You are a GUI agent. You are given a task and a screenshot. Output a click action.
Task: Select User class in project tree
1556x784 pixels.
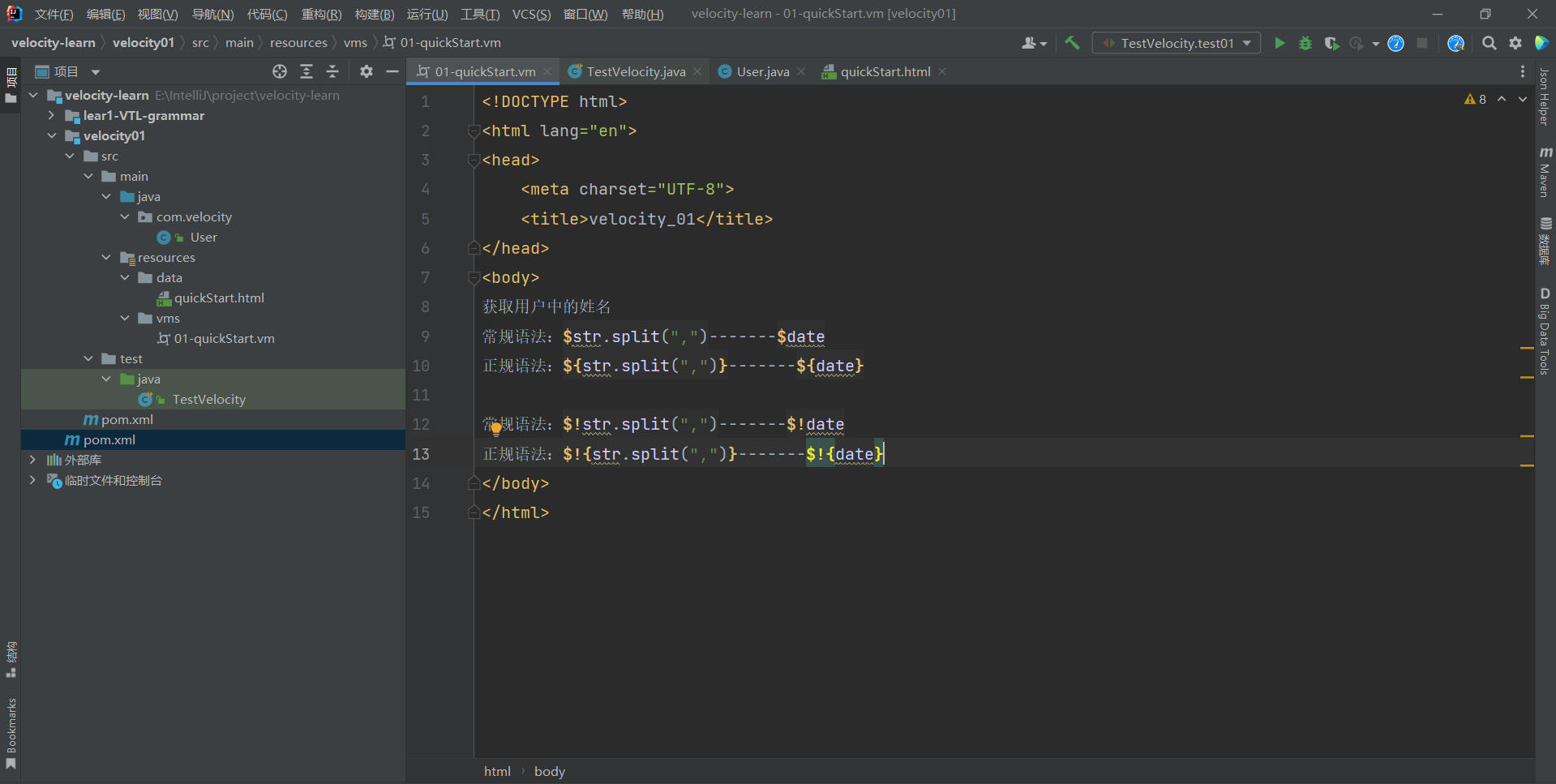pyautogui.click(x=204, y=237)
